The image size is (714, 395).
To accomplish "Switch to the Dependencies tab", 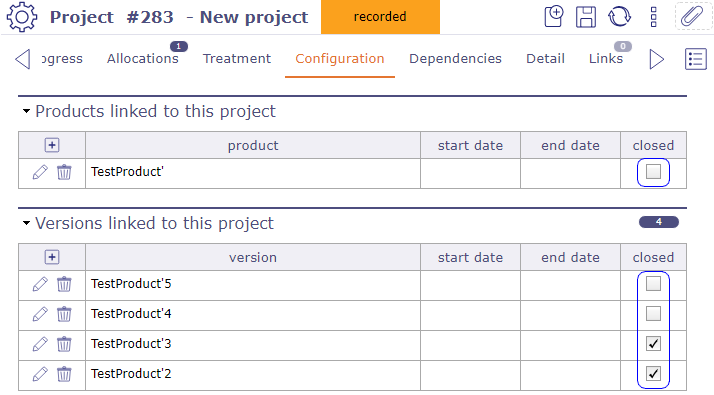I will pos(455,59).
